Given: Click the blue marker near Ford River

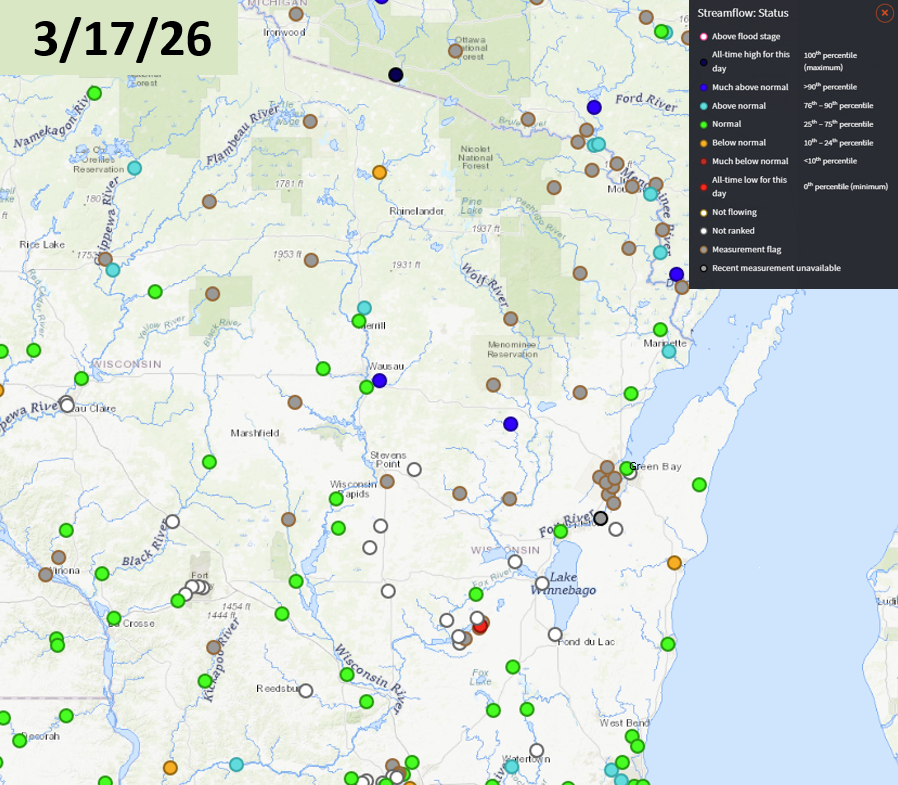Looking at the screenshot, I should coord(594,107).
